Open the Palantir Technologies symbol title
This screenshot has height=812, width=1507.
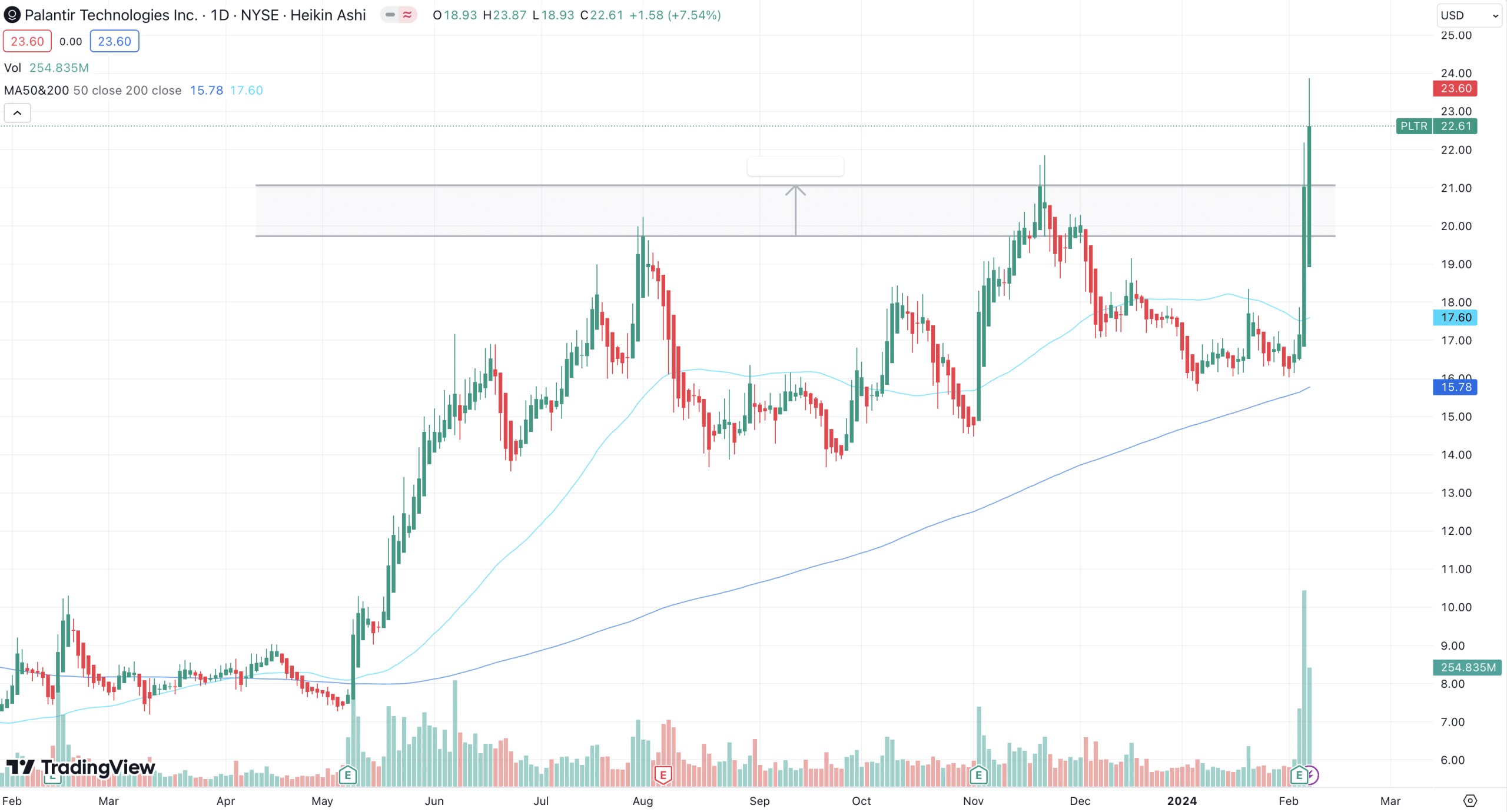(195, 15)
